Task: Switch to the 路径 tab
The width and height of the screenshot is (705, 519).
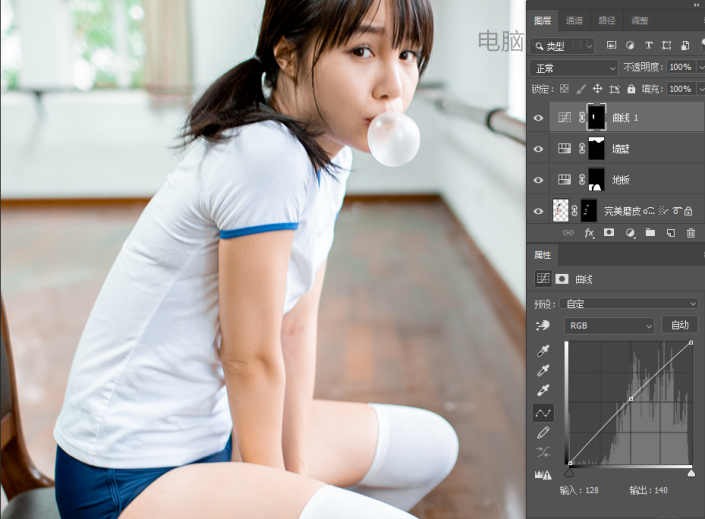Action: (x=606, y=20)
